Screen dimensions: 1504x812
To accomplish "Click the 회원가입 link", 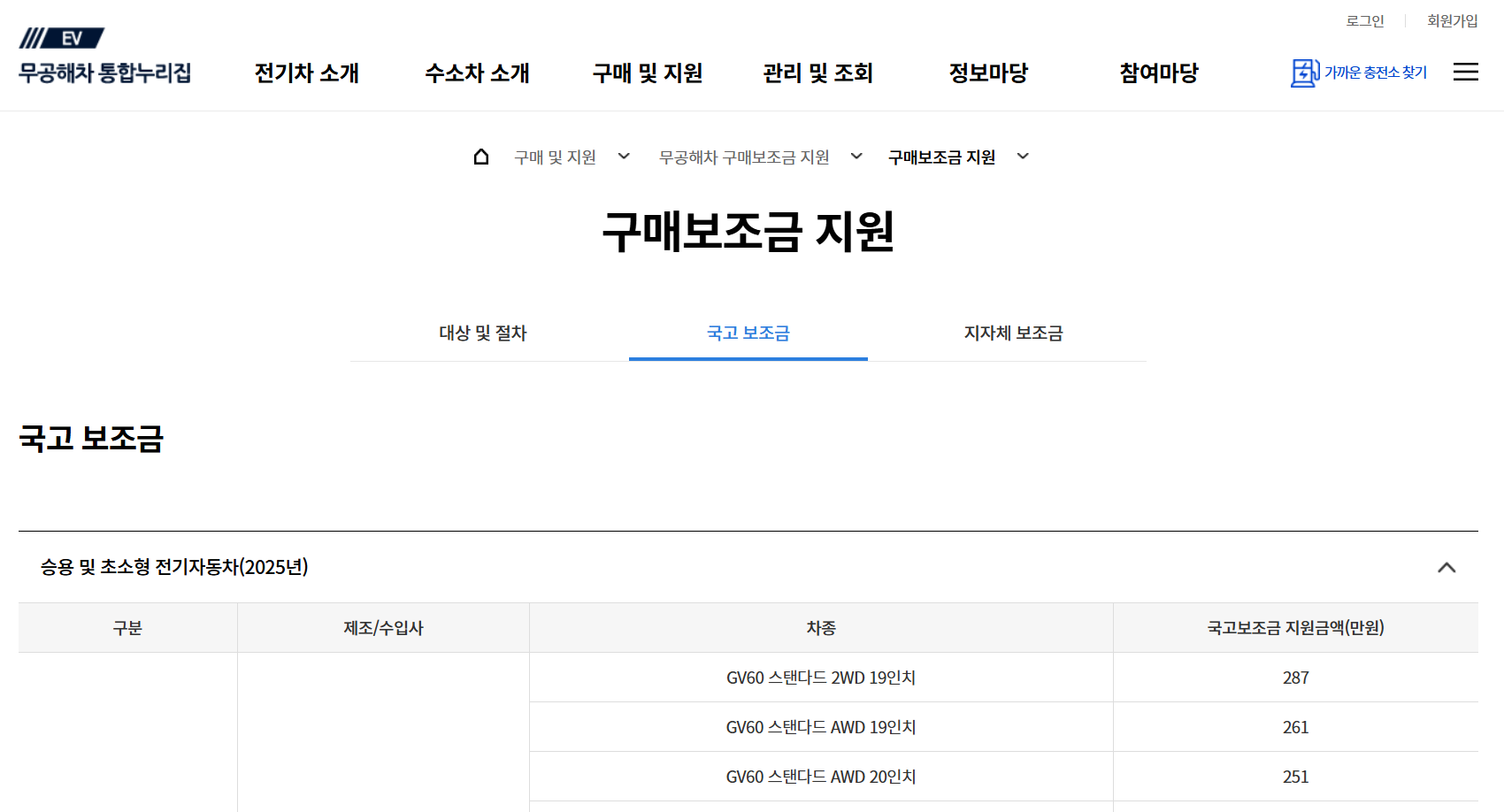I will (1452, 21).
